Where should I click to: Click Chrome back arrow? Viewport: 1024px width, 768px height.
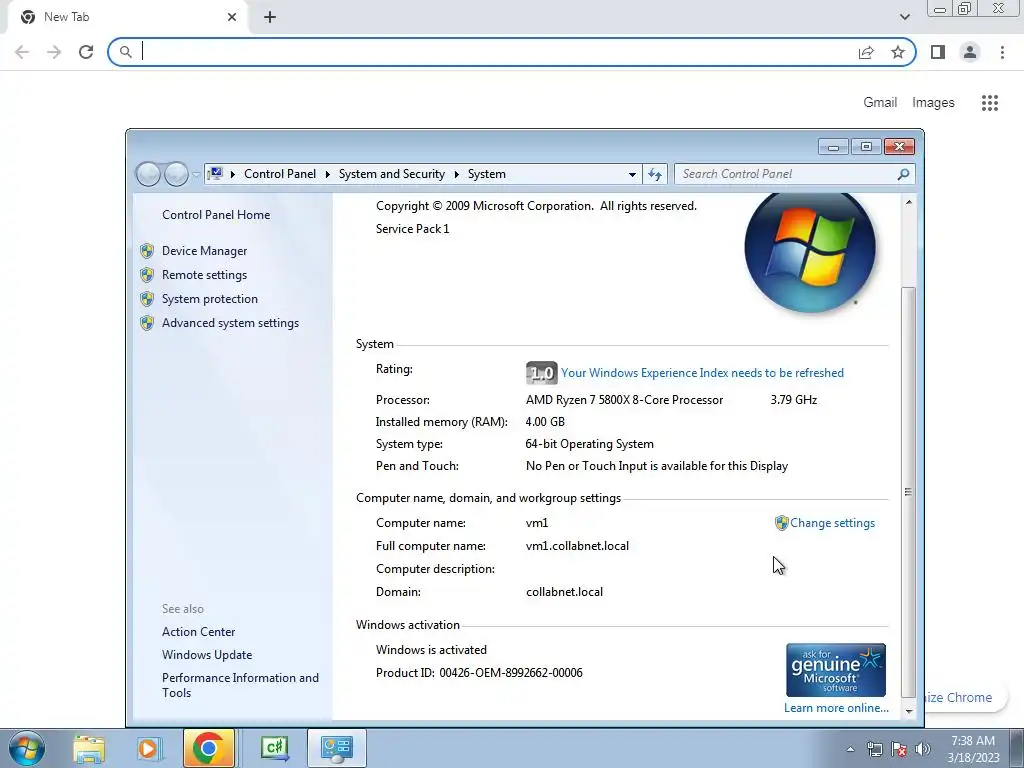22,52
